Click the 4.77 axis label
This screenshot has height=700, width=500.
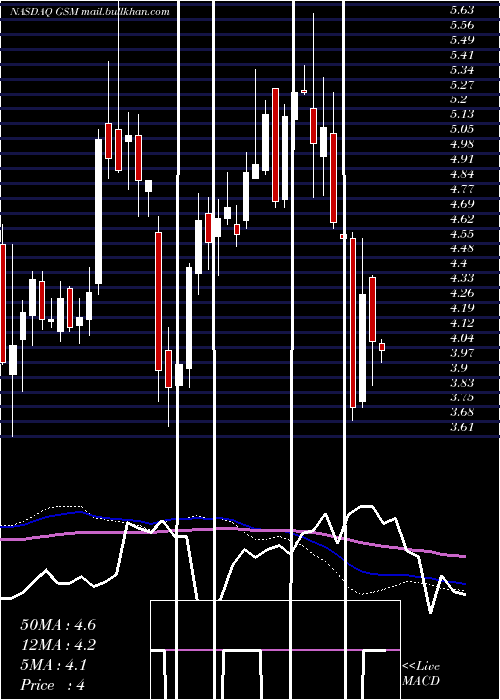pyautogui.click(x=462, y=189)
